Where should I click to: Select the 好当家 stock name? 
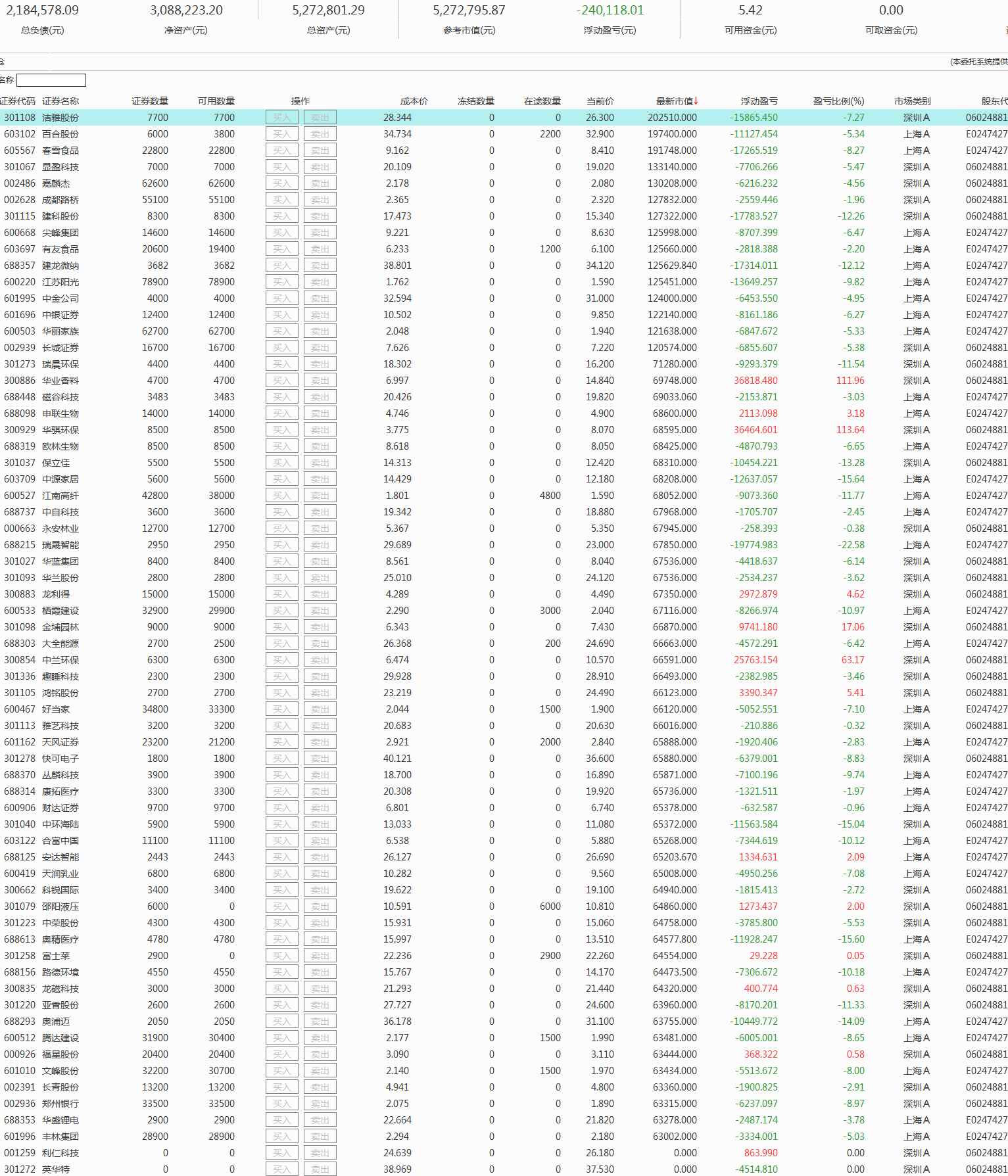click(x=56, y=709)
